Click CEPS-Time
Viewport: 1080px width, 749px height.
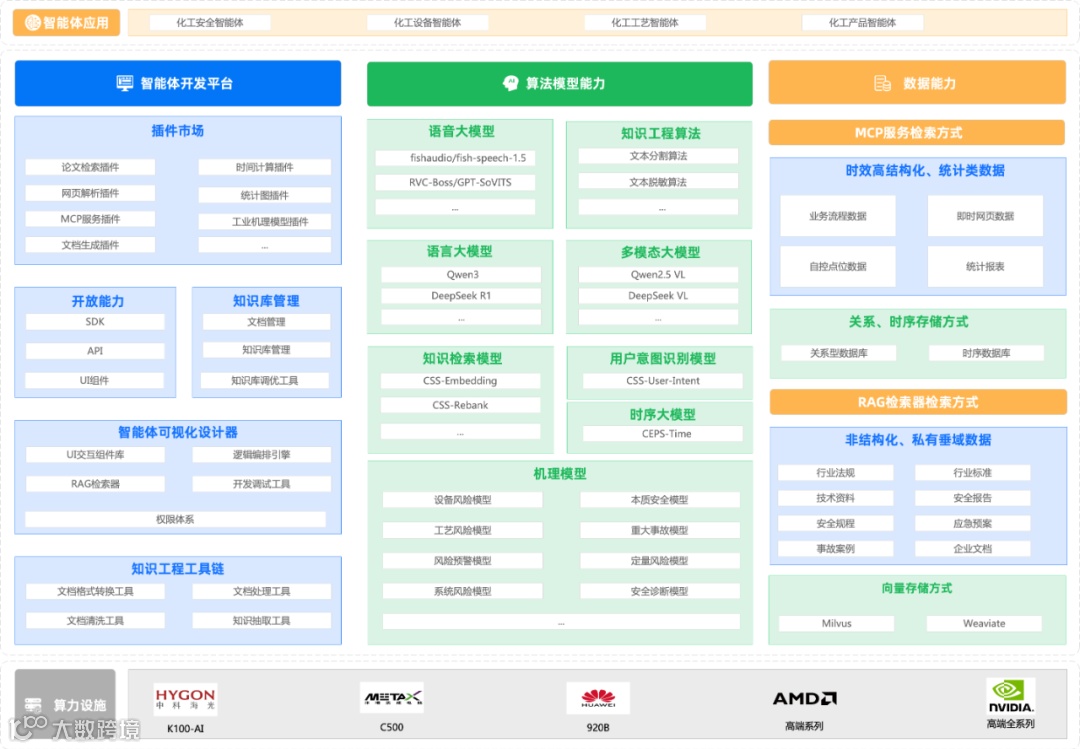(663, 433)
